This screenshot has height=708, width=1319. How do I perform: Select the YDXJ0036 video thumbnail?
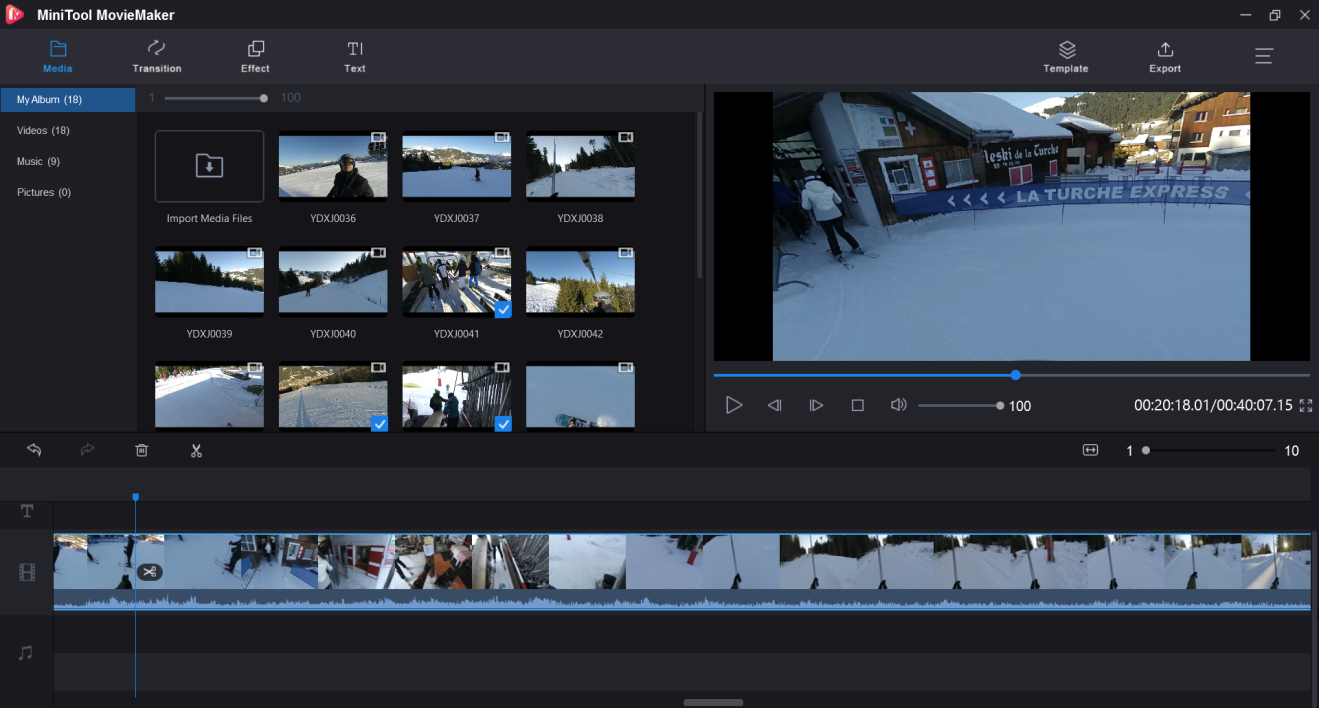[x=333, y=167]
